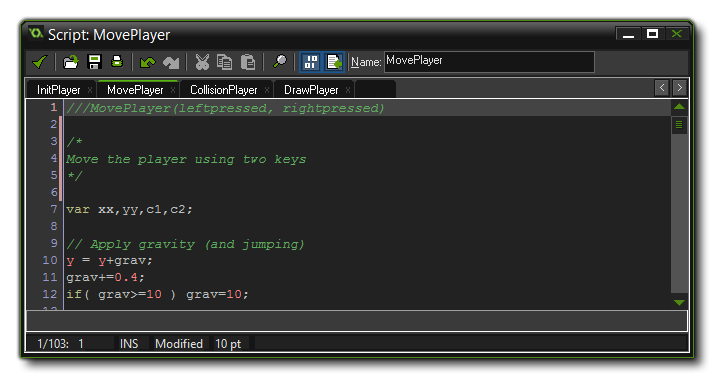The image size is (714, 378).
Task: Click the line 'var xx,yy,c1,c2;'
Action: point(129,209)
